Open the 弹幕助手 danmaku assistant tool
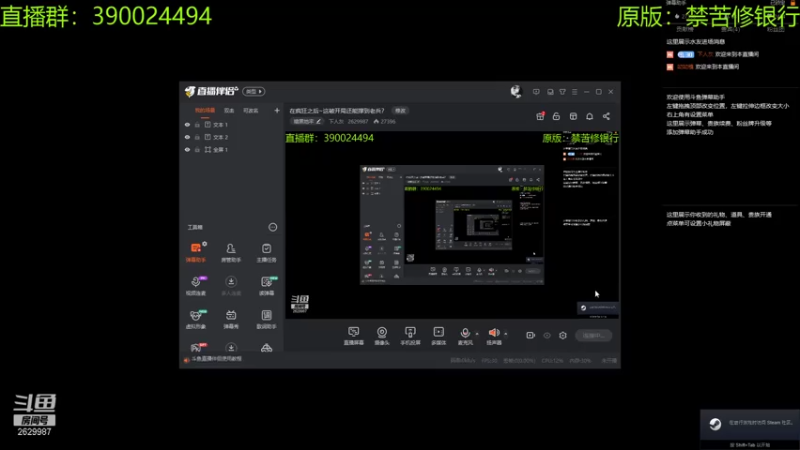The height and width of the screenshot is (450, 800). pyautogui.click(x=196, y=252)
